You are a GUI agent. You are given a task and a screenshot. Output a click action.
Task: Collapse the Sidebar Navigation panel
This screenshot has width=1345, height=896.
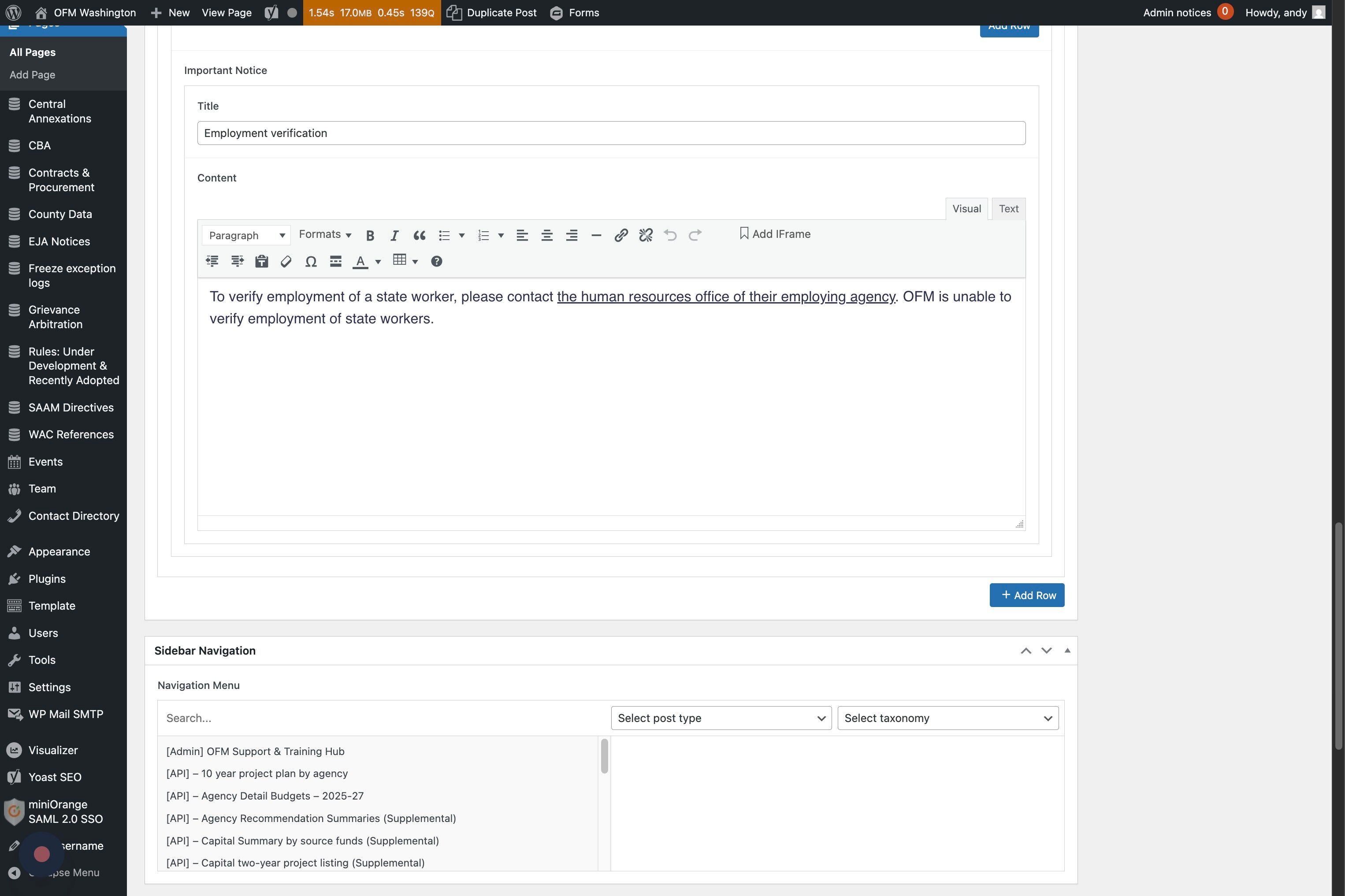tap(1066, 651)
